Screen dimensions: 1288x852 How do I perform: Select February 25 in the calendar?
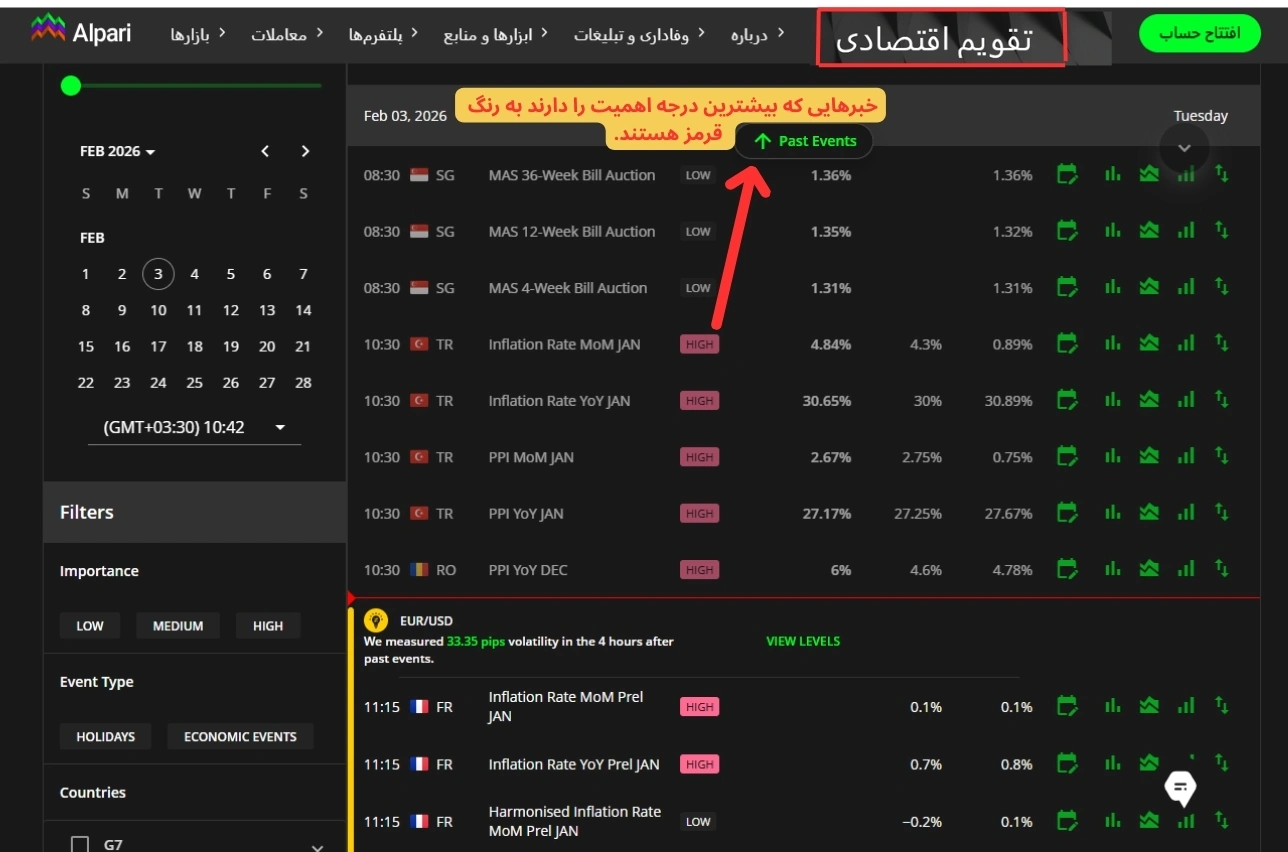[x=194, y=383]
